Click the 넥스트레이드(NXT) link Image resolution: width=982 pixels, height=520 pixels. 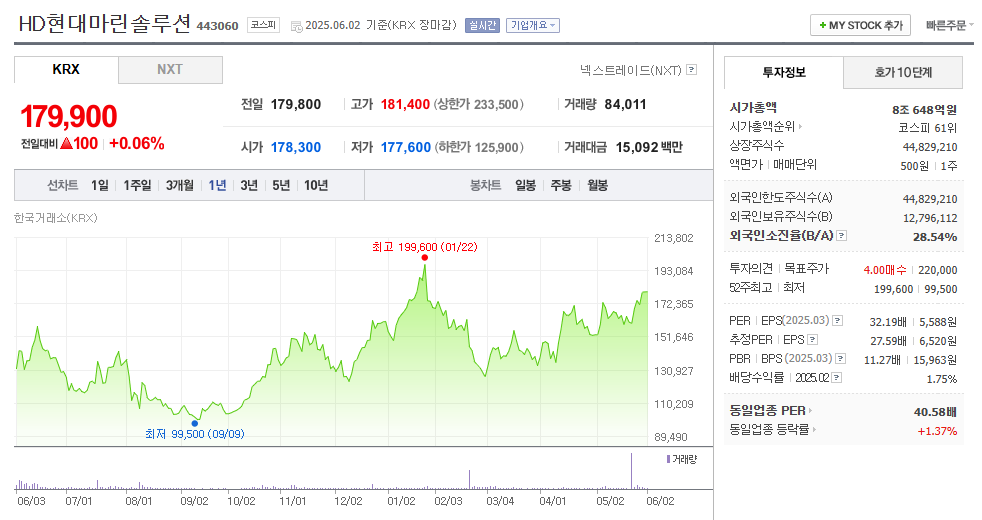pyautogui.click(x=631, y=70)
